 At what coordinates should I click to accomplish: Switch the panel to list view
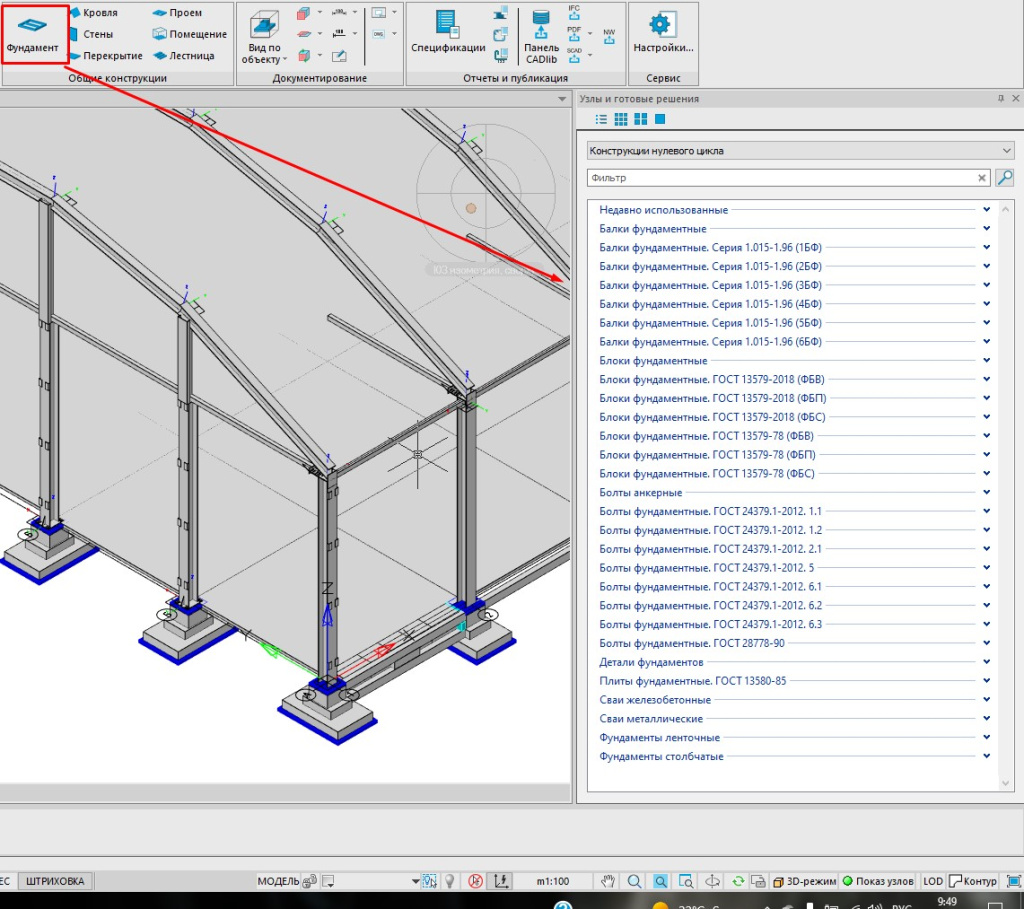601,120
